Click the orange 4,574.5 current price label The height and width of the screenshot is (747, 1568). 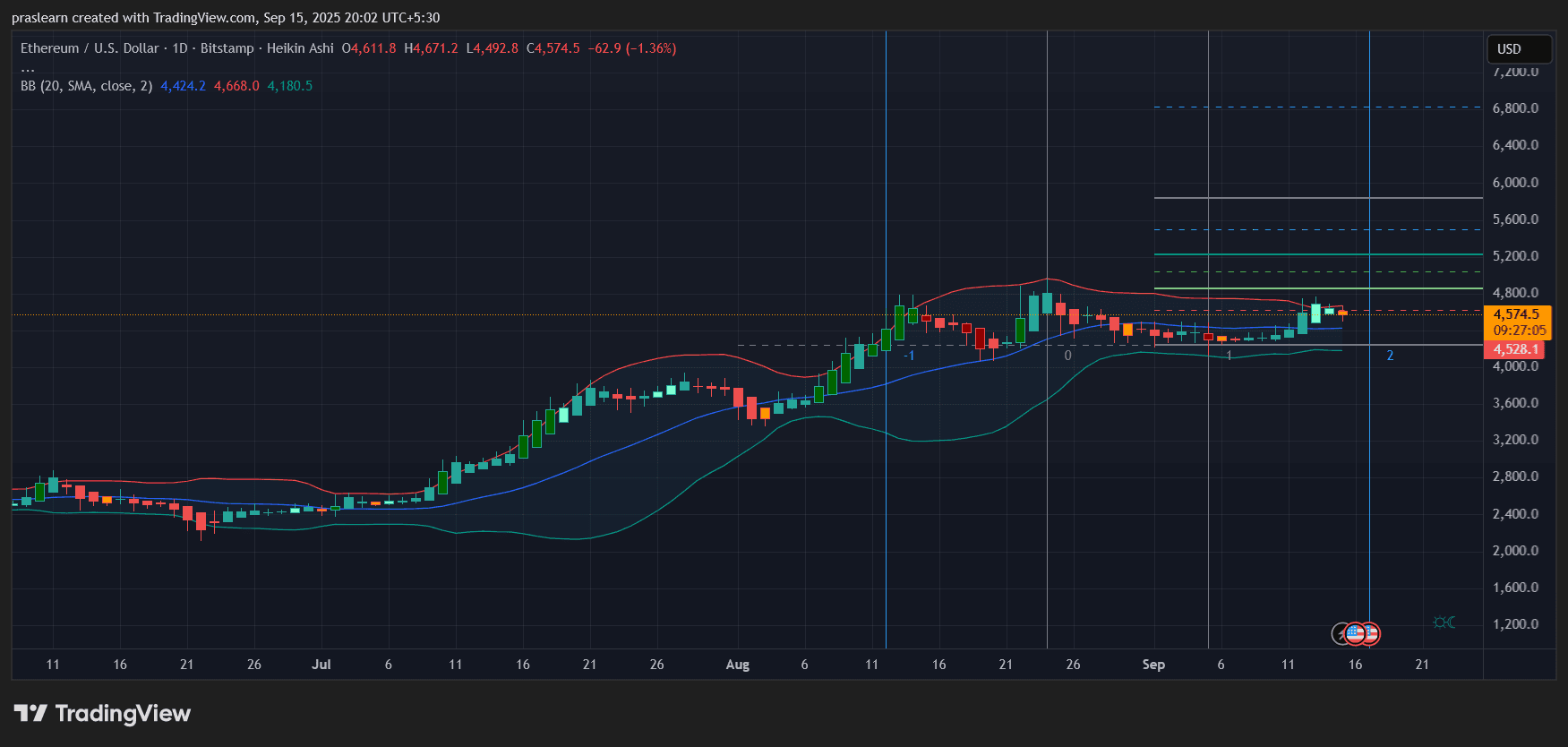coord(1516,314)
